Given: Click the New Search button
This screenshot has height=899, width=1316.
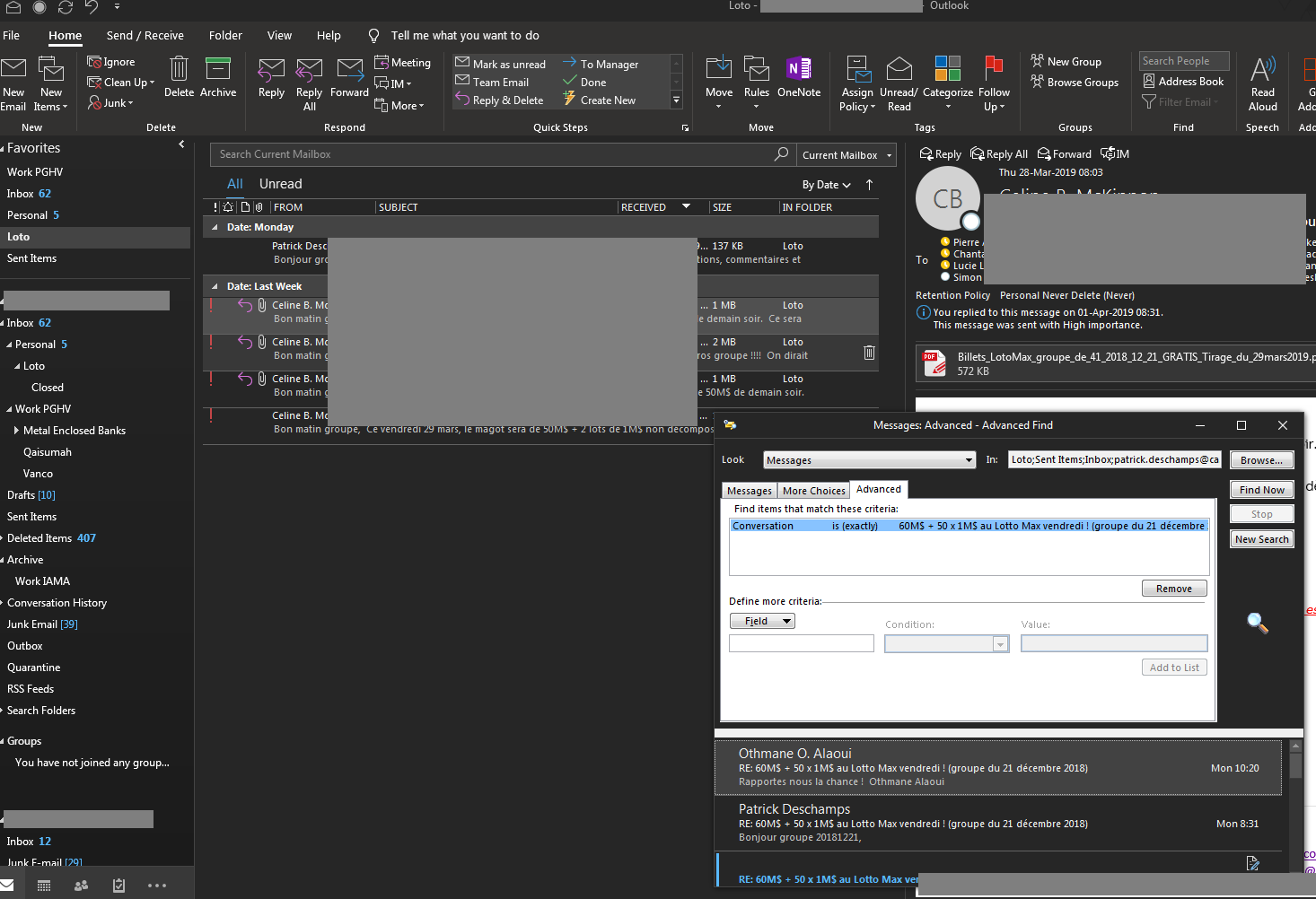Looking at the screenshot, I should 1261,539.
